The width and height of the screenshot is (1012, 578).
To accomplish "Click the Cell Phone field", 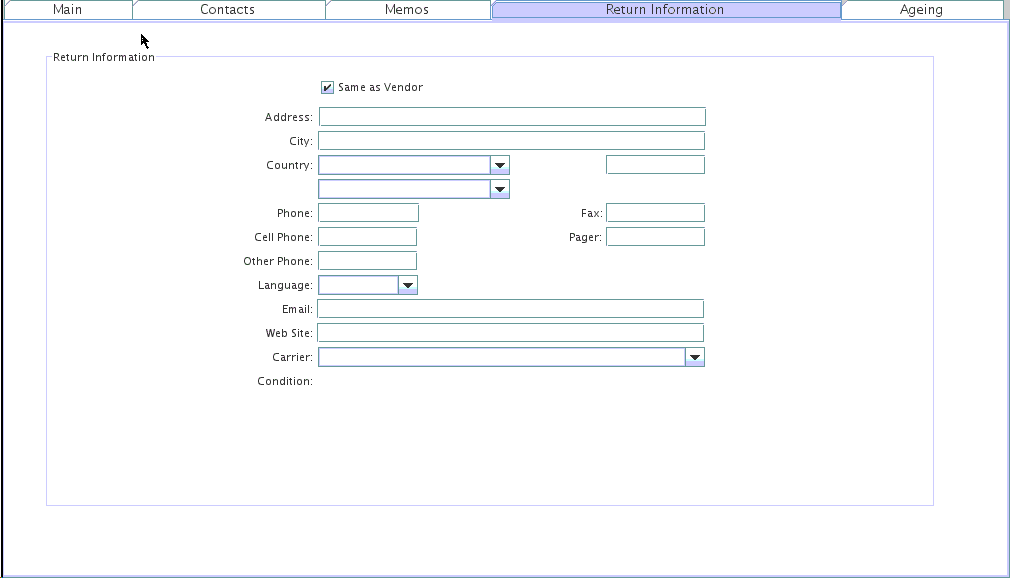I will [367, 237].
